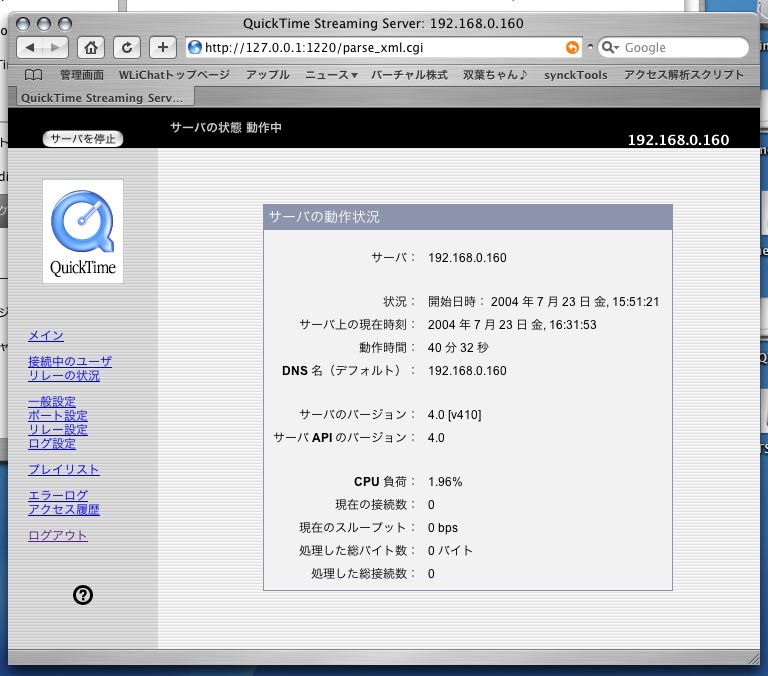Click the 4.0 [v410] server version value
This screenshot has width=768, height=676.
[x=455, y=415]
